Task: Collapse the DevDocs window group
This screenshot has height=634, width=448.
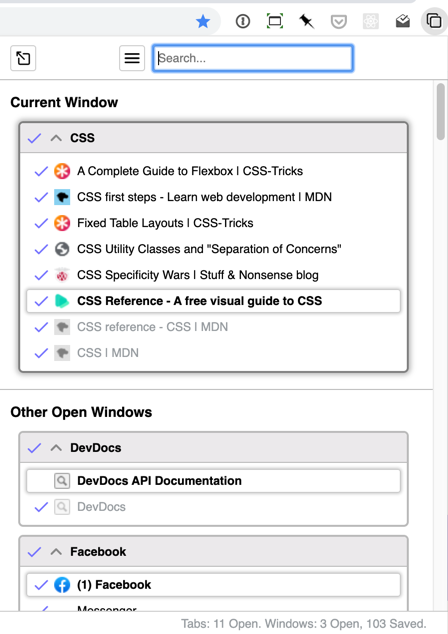Action: click(x=56, y=448)
